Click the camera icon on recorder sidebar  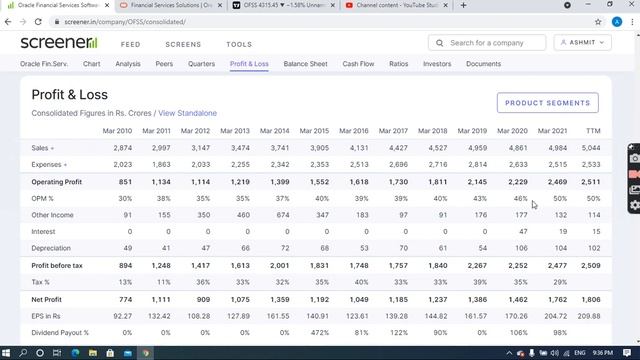(x=634, y=159)
